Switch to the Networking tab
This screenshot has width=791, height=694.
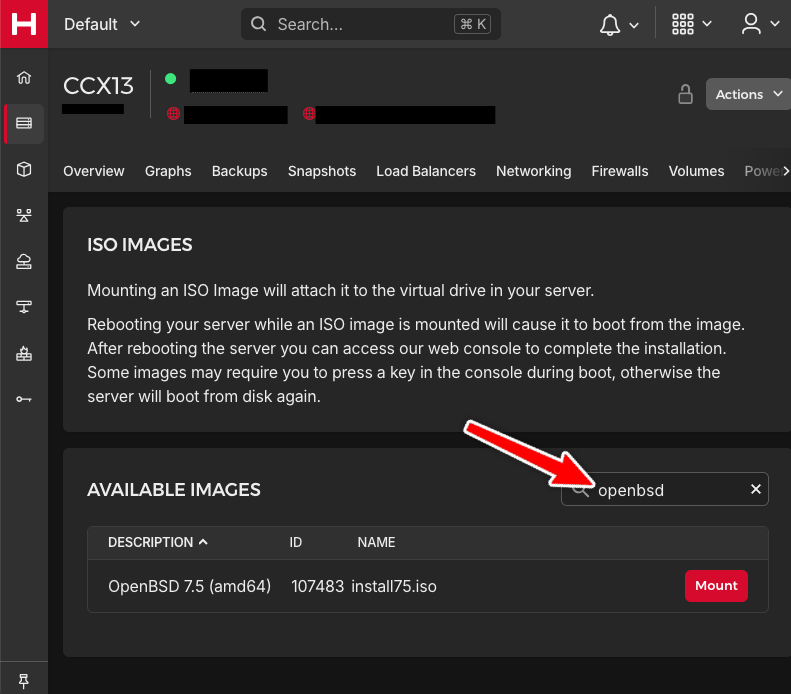pos(534,171)
